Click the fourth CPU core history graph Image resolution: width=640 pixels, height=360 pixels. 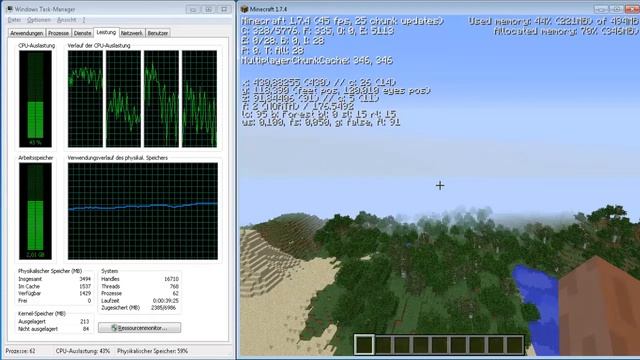pos(199,99)
